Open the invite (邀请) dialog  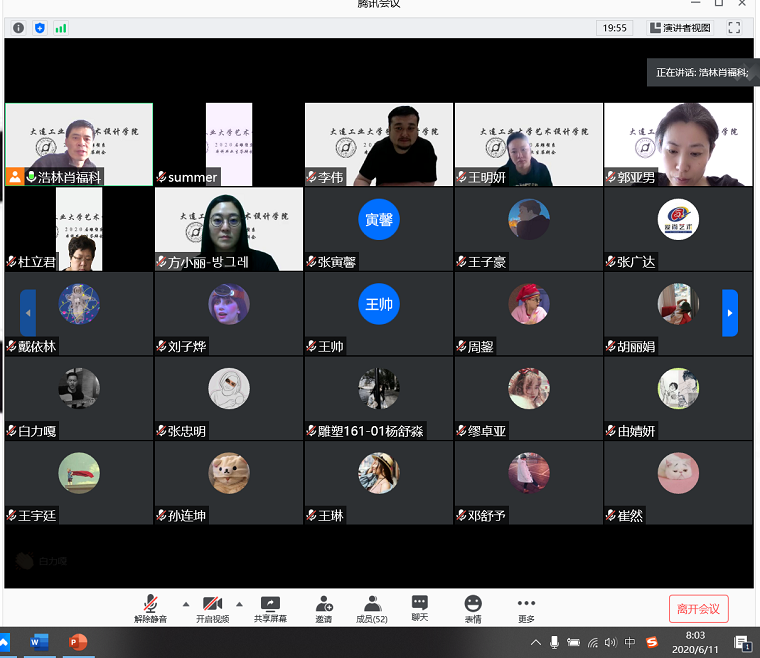(x=324, y=609)
